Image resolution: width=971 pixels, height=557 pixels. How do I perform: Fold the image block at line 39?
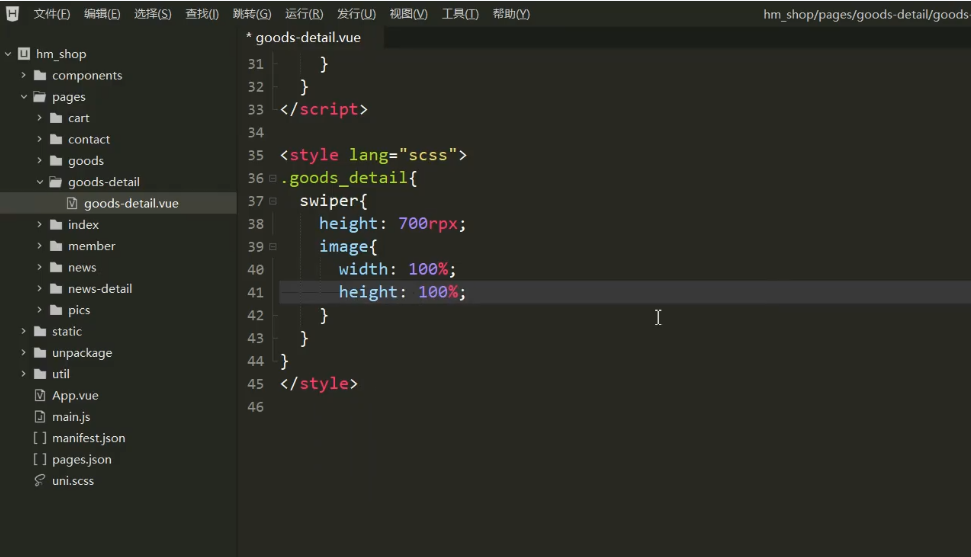pos(272,247)
